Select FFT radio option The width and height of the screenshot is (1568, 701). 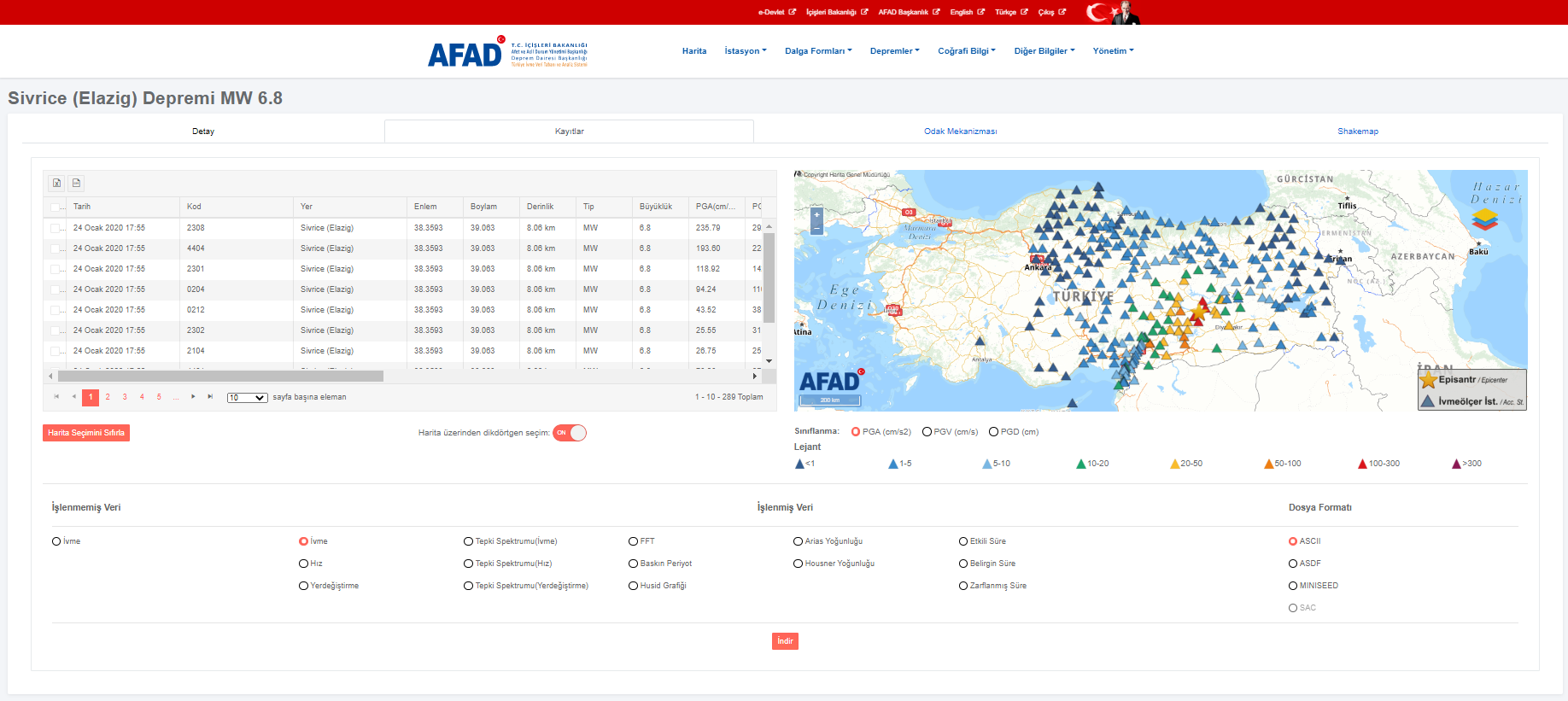pyautogui.click(x=633, y=541)
